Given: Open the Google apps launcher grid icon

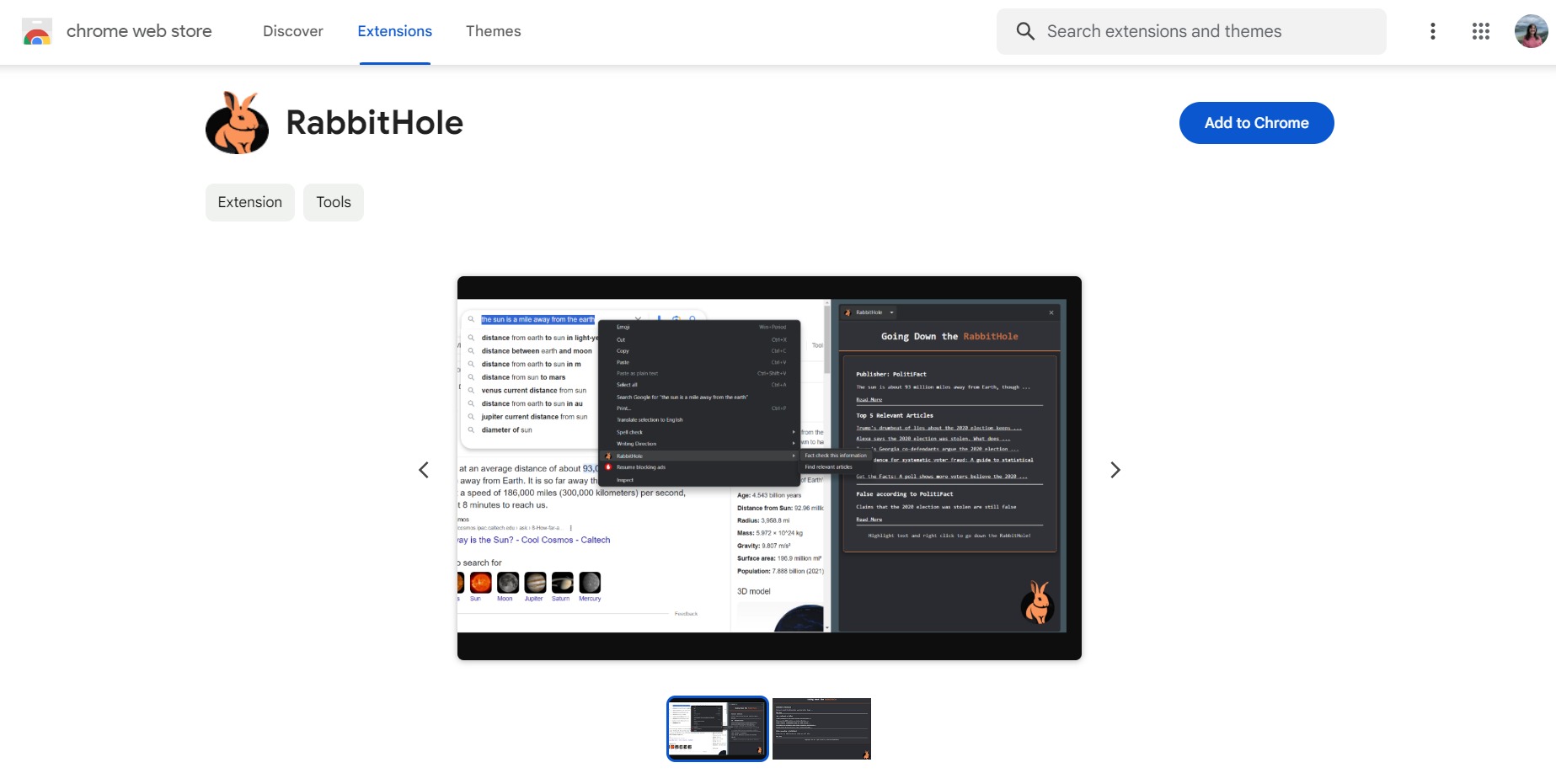Looking at the screenshot, I should [1480, 31].
